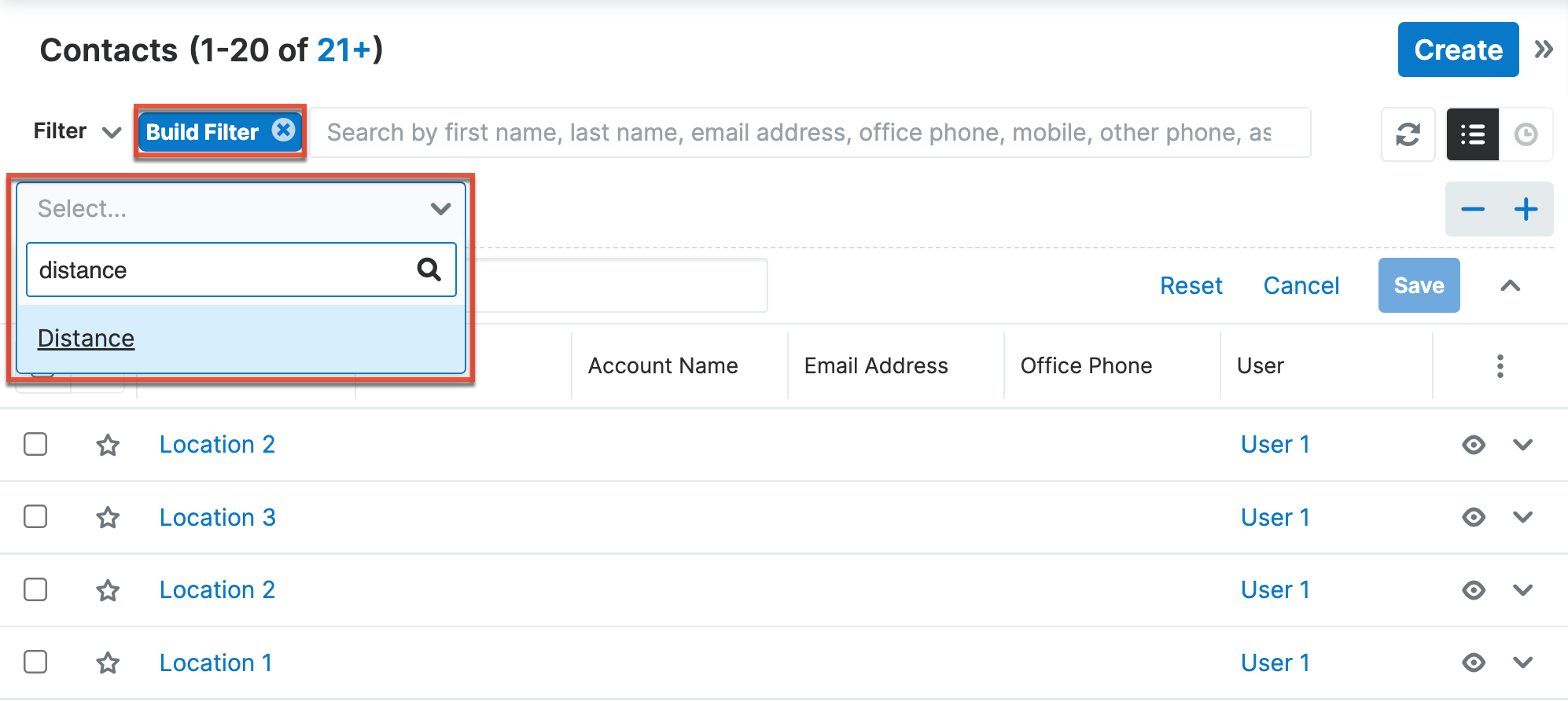Click the plus icon to add filter row
The height and width of the screenshot is (701, 1568).
(1526, 209)
